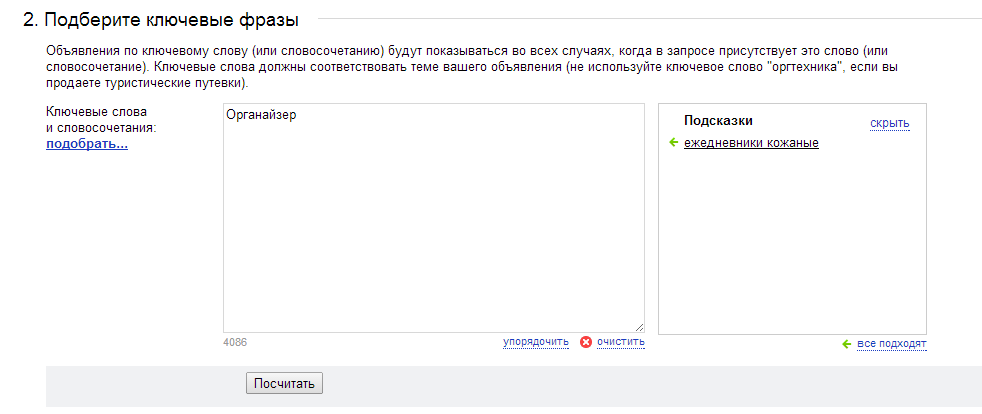Image resolution: width=982 pixels, height=414 pixels.
Task: Click the "Подсказки" panel heading
Action: point(718,120)
